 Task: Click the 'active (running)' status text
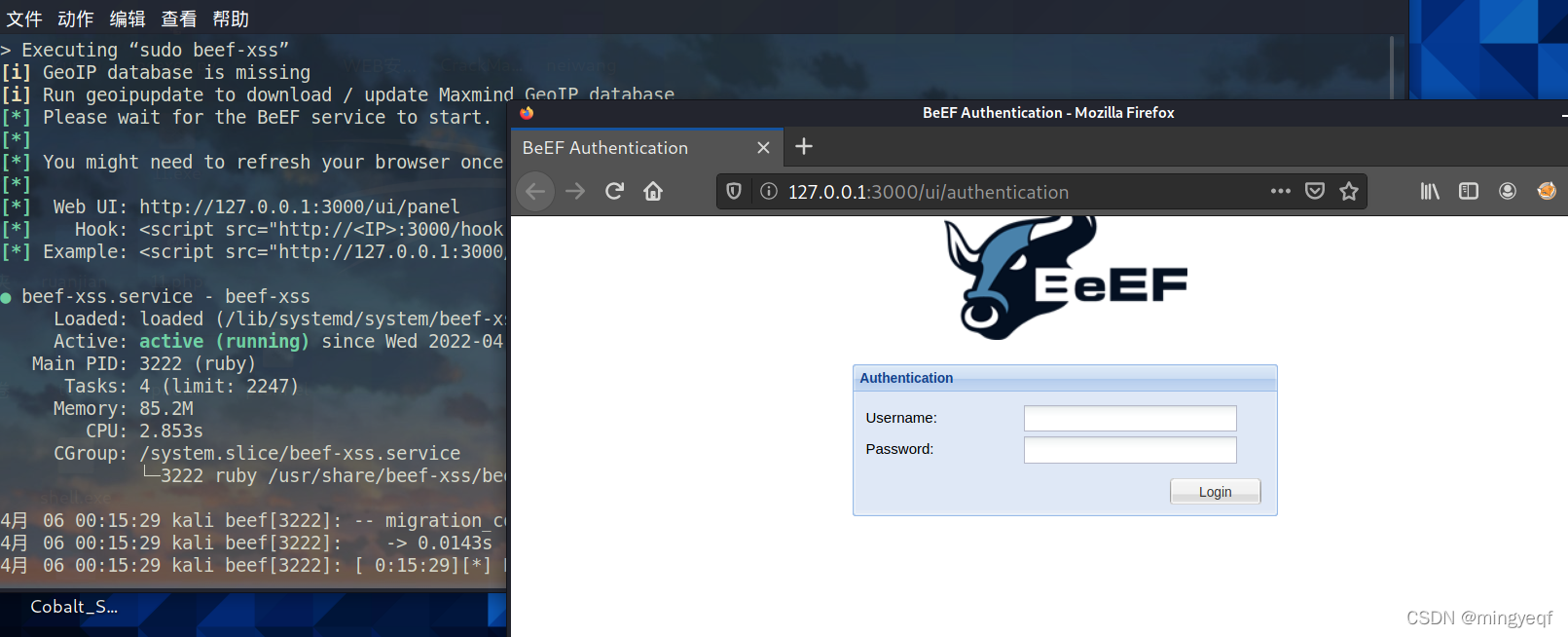tap(224, 341)
